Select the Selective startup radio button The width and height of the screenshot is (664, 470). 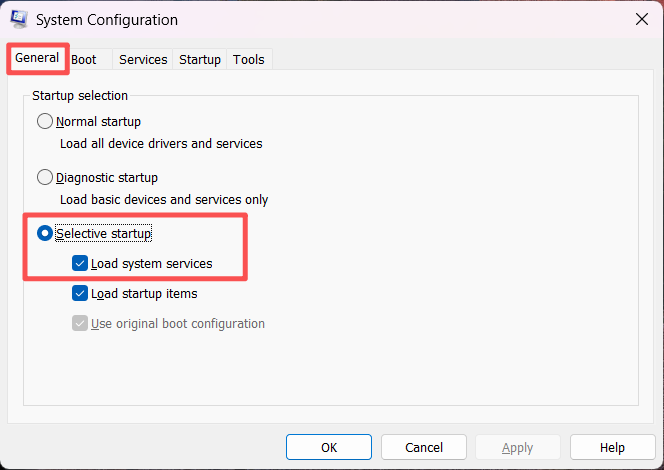tap(44, 233)
